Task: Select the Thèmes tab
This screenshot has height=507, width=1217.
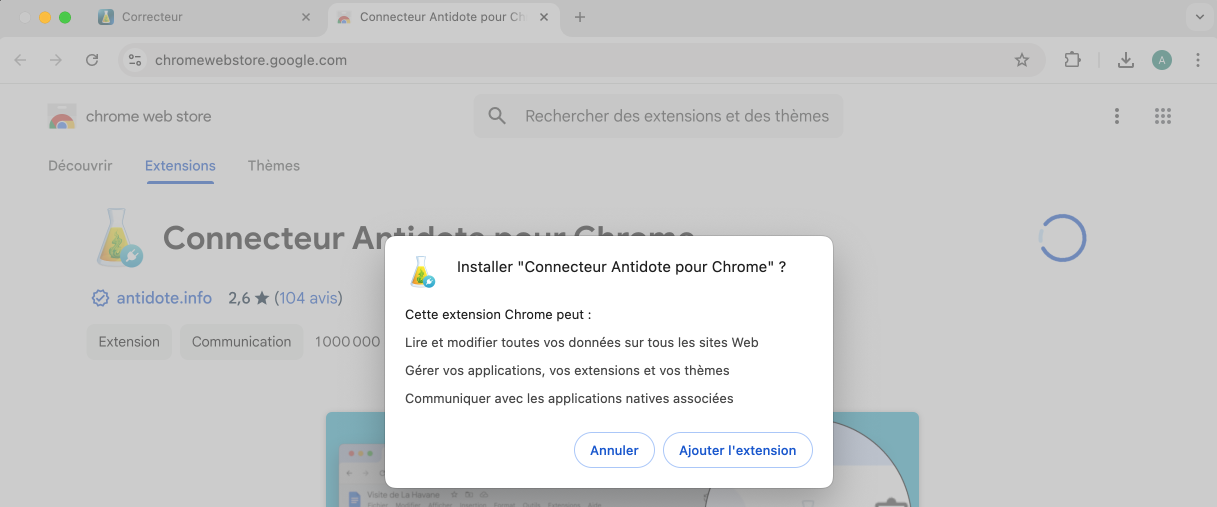Action: pyautogui.click(x=274, y=166)
